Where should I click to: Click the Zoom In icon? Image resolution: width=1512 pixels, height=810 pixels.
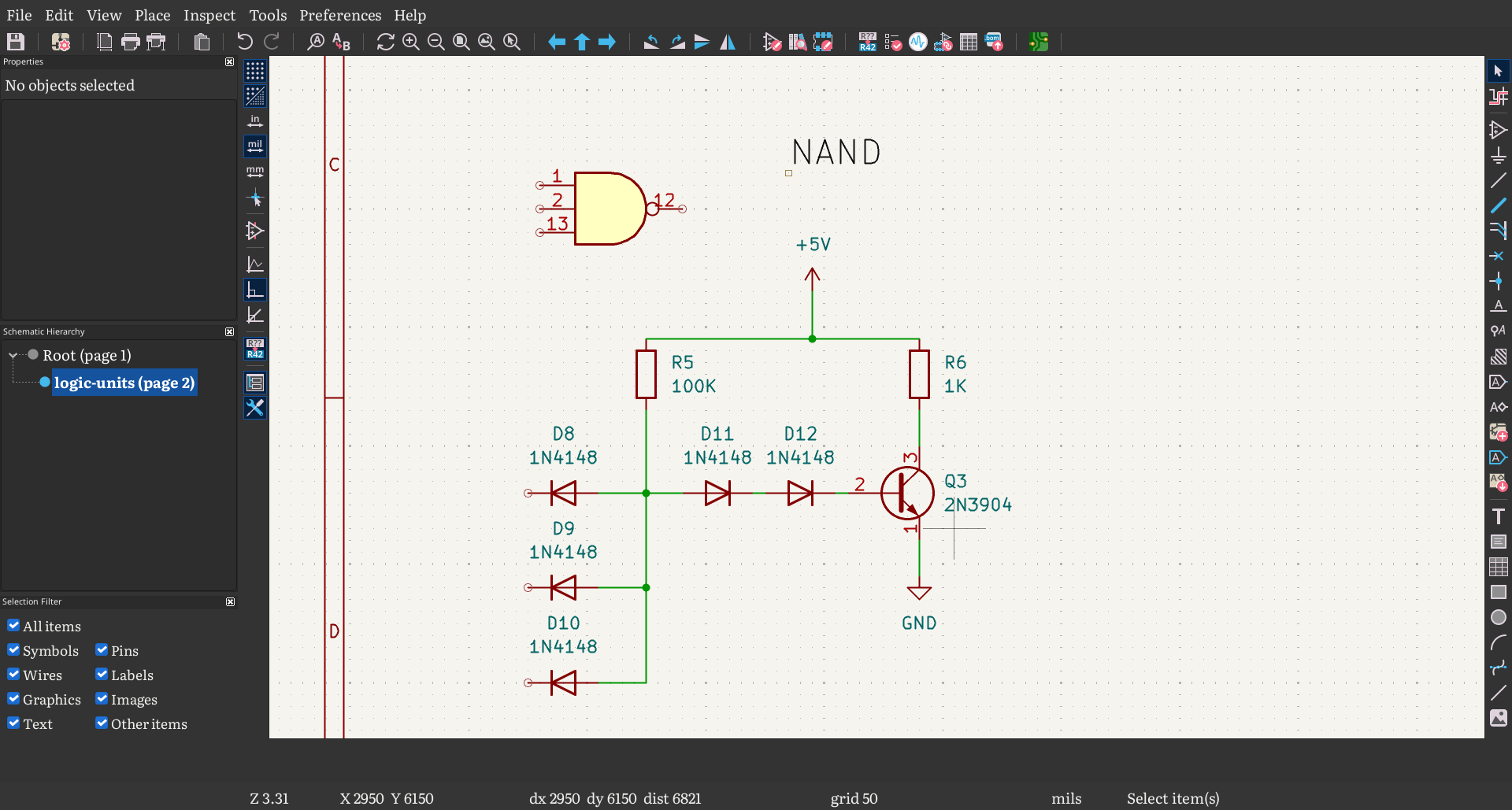411,42
